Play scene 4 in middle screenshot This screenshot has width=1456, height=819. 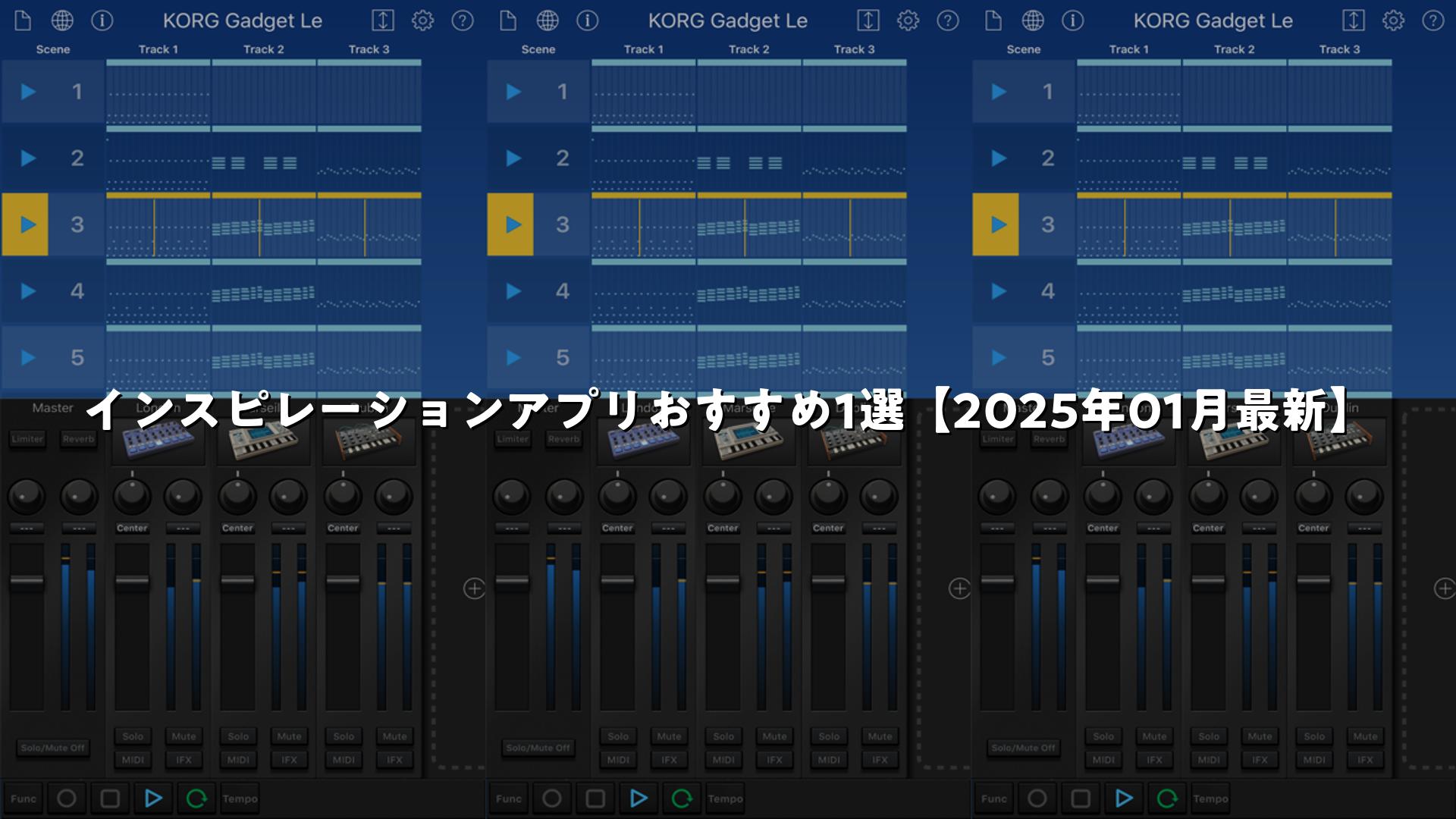point(513,291)
